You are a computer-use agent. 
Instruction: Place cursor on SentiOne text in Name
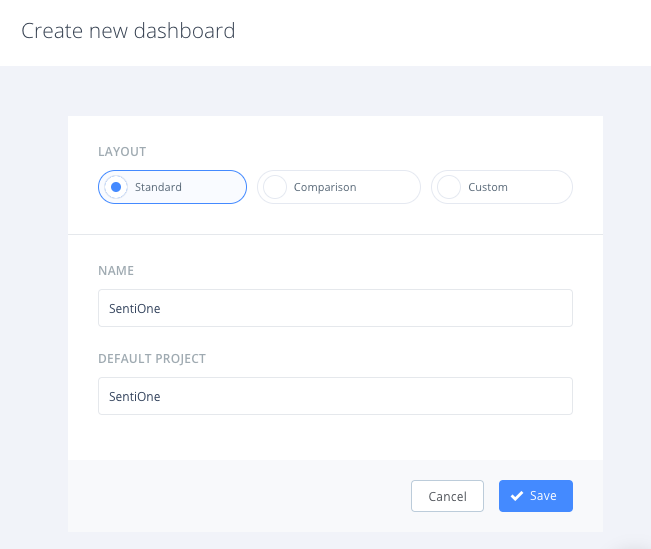coord(135,309)
